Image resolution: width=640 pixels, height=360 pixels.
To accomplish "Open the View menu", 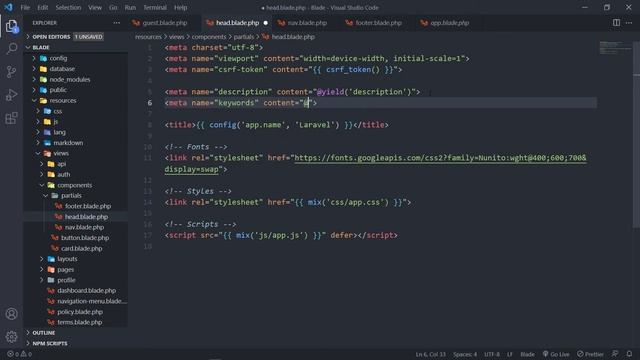I will (95, 7).
